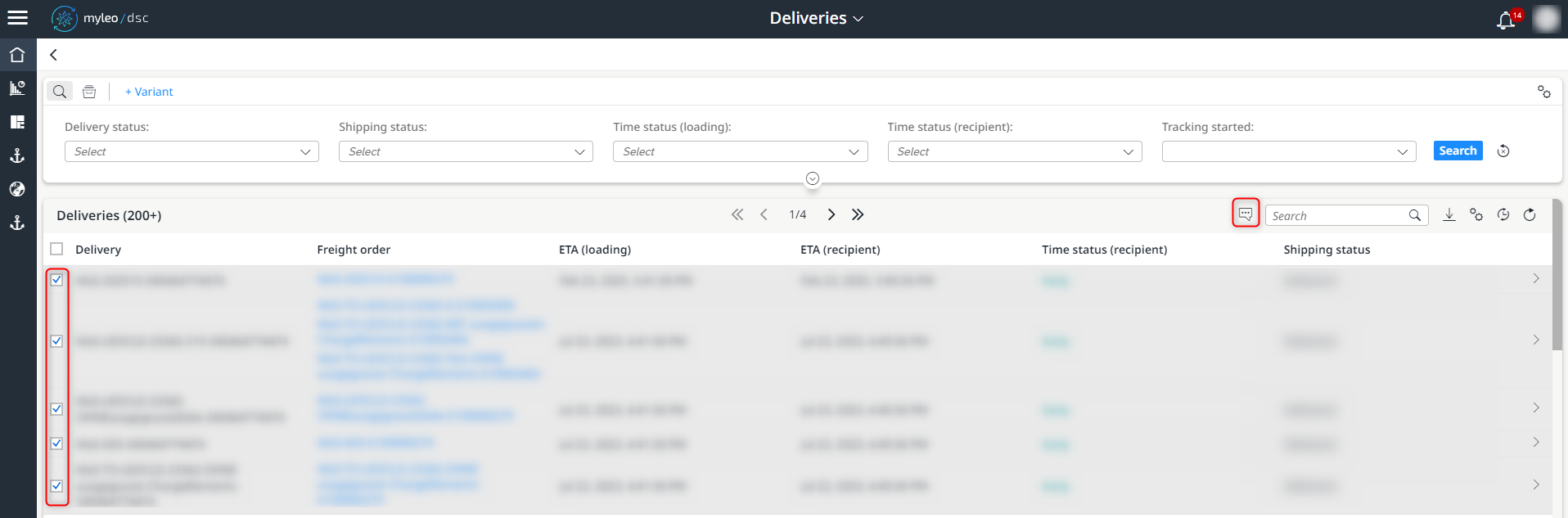
Task: Click the myleo/dsc logo
Action: tap(100, 18)
